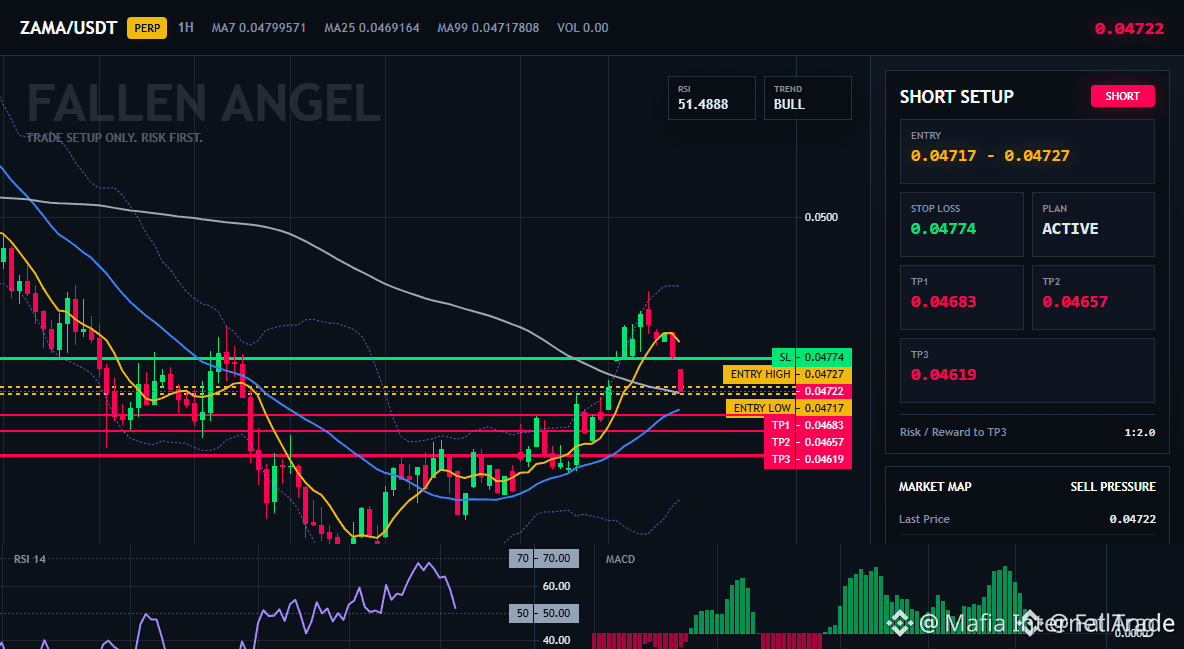Click the ENTRY range 0.04717 - 0.04727

(990, 156)
